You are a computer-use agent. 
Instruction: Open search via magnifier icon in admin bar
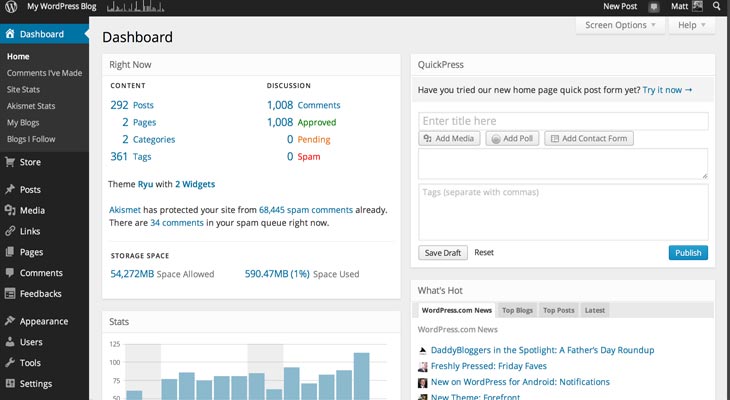click(x=717, y=7)
